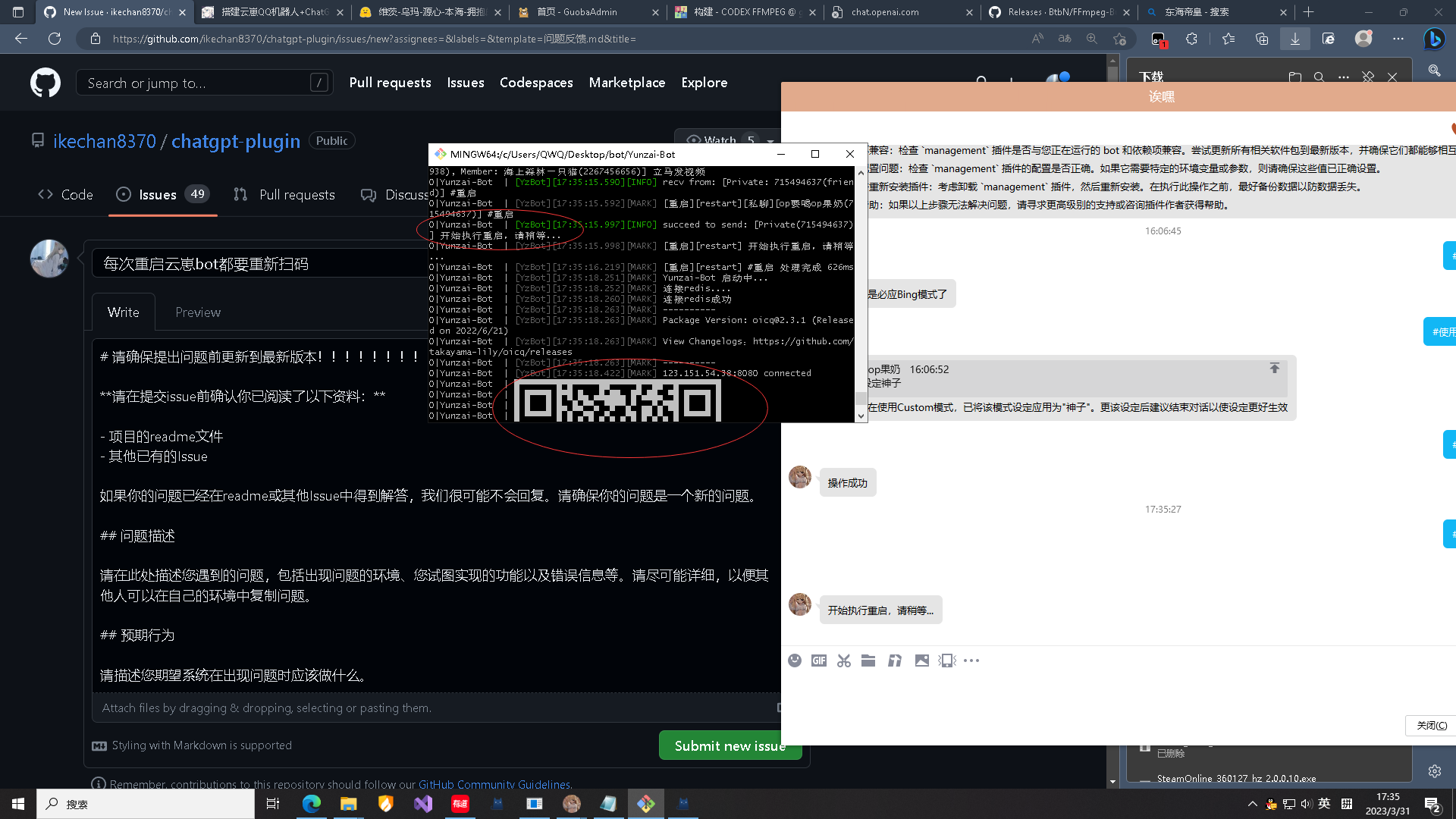
Task: Send a file using the folder icon in QQ
Action: click(x=868, y=661)
